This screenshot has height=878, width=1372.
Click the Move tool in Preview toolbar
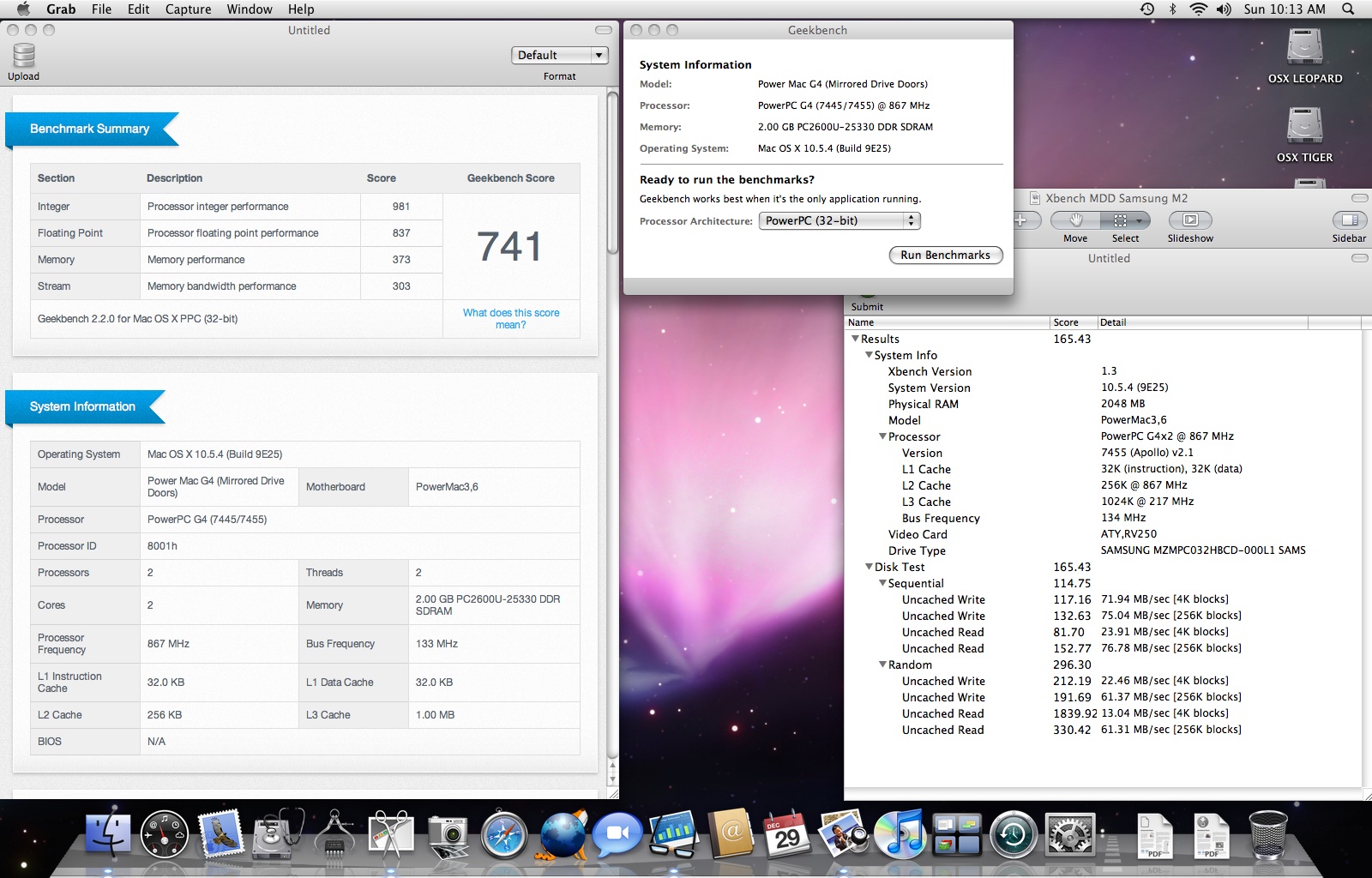[1075, 220]
